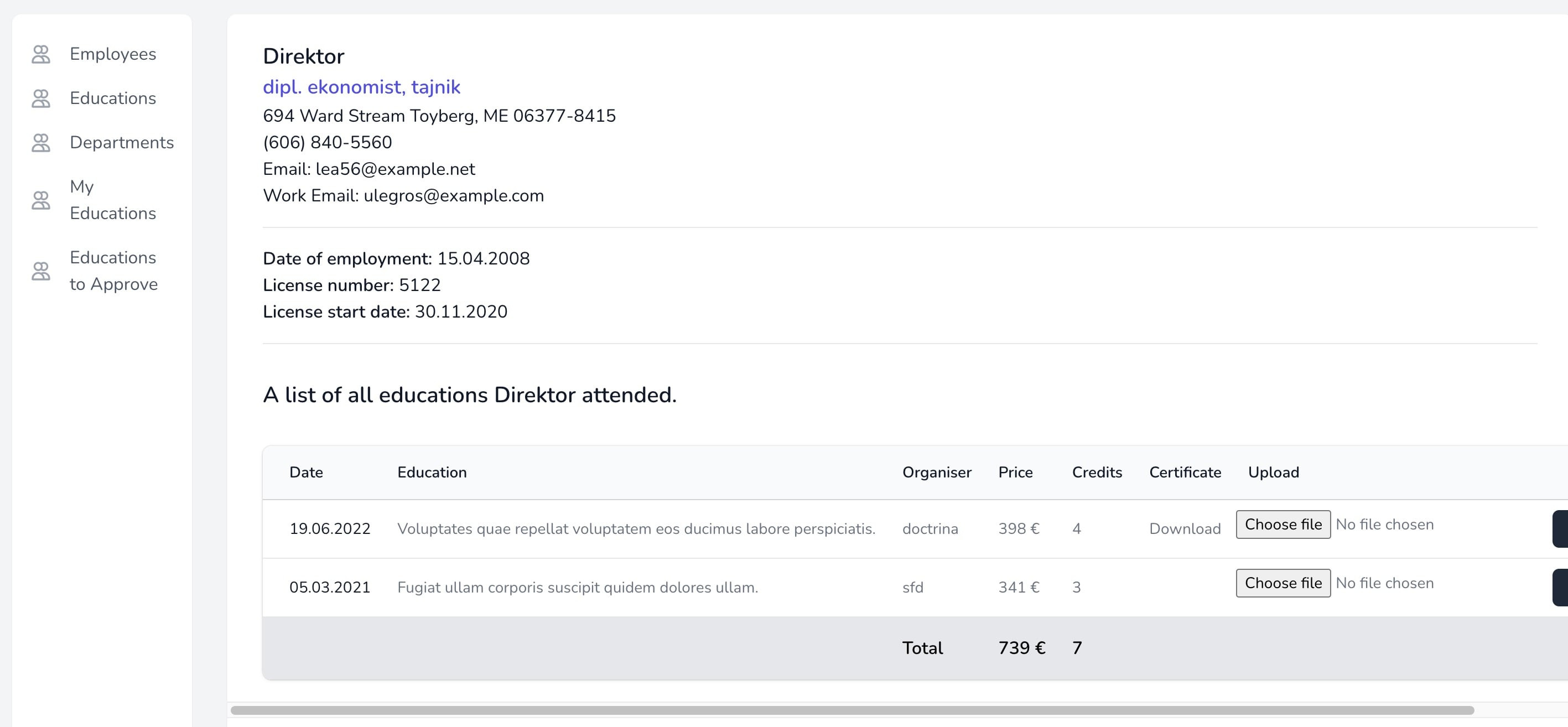Select the Educations to Approve icon
The width and height of the screenshot is (1568, 727).
(x=40, y=271)
